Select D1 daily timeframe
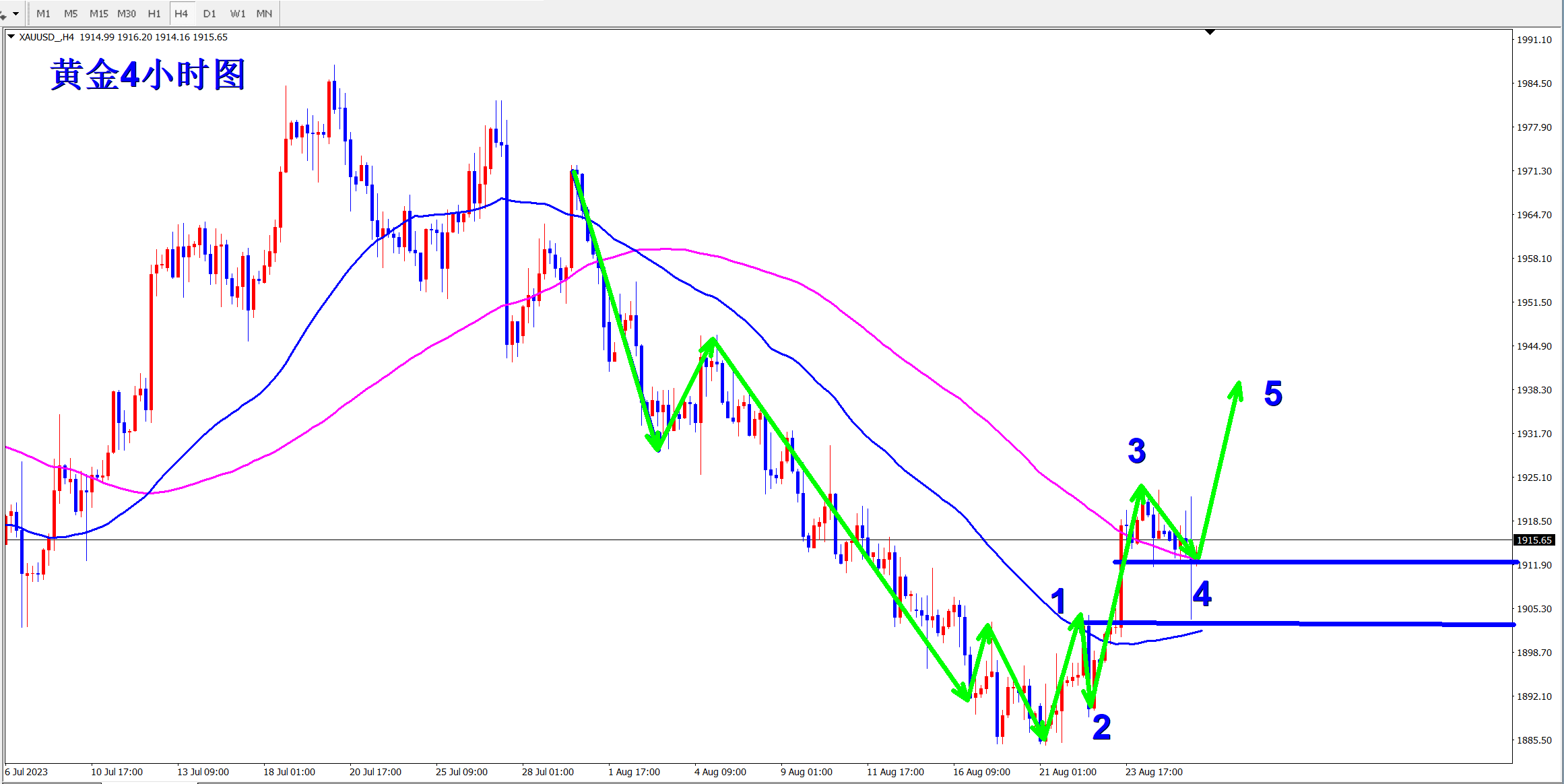1564x784 pixels. 209,13
